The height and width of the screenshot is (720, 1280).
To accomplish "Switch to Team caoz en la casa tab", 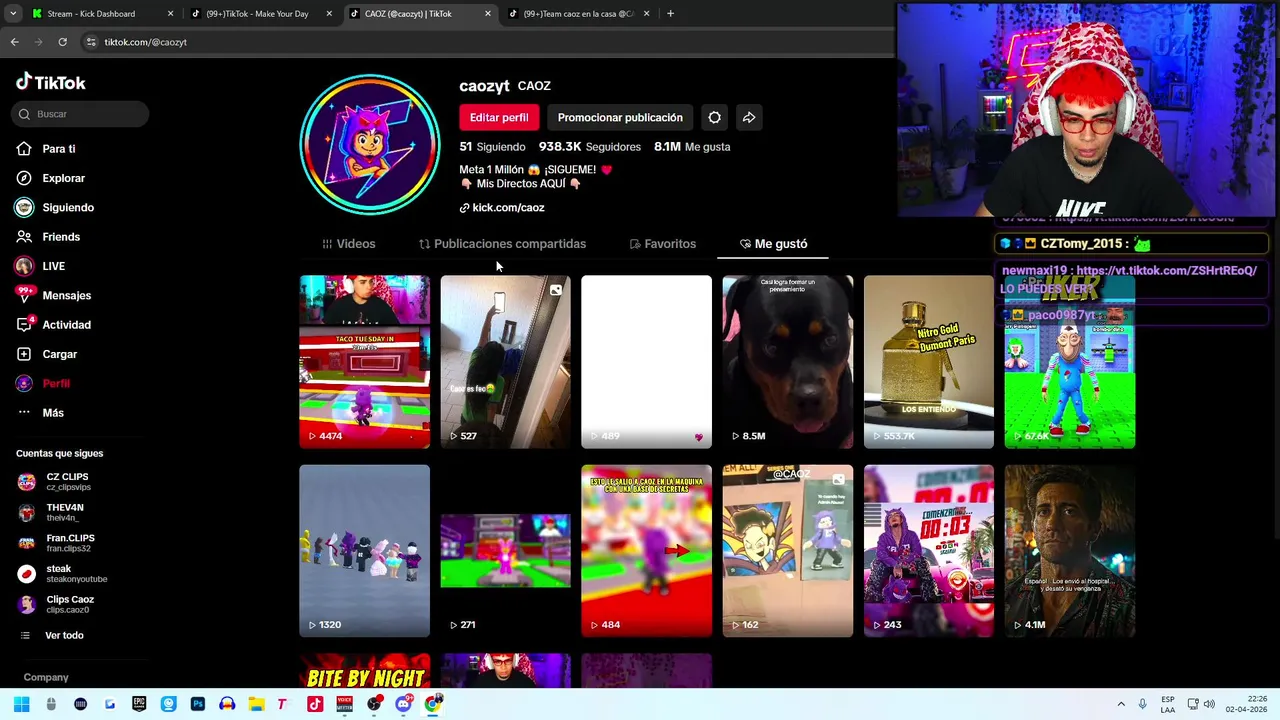I will pyautogui.click(x=580, y=14).
